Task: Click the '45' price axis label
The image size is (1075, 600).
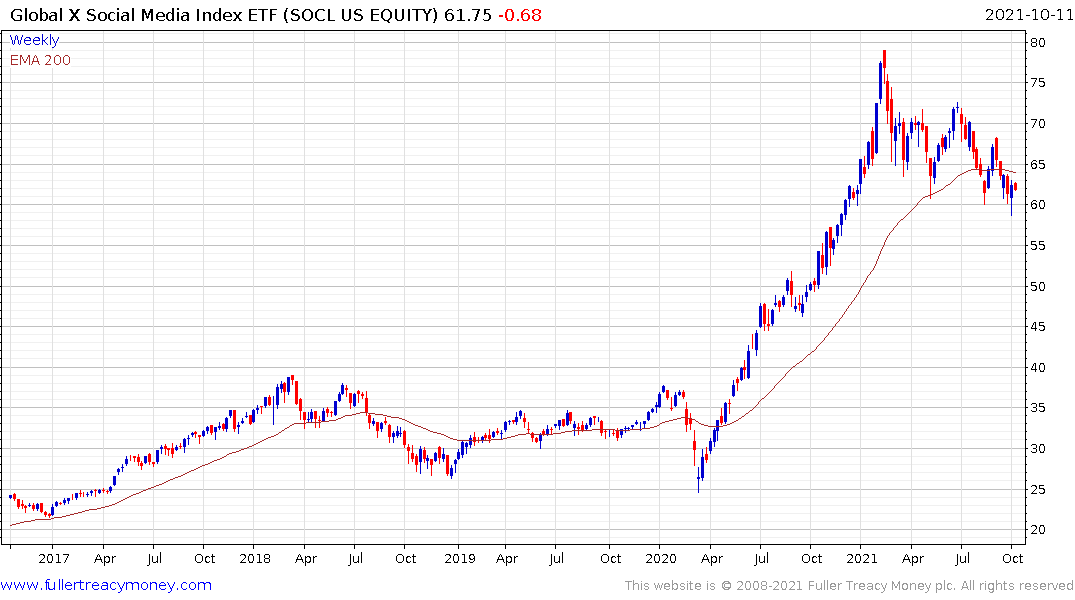Action: (1037, 327)
